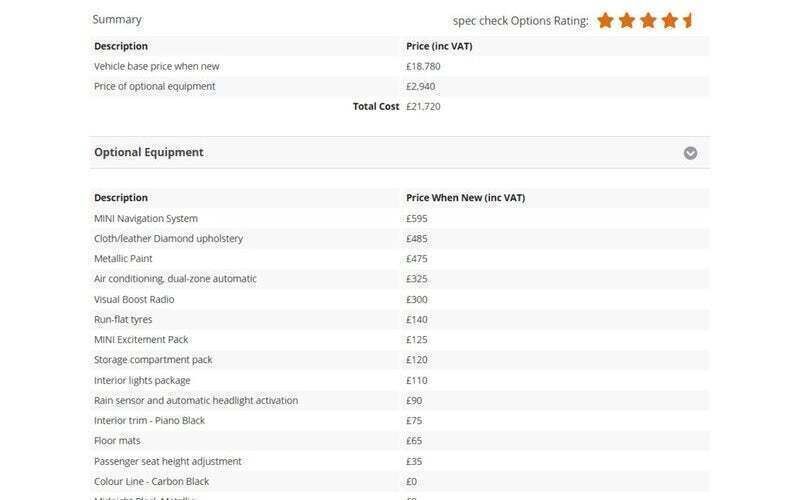Click Price When New column header
This screenshot has height=500, width=800.
click(465, 197)
